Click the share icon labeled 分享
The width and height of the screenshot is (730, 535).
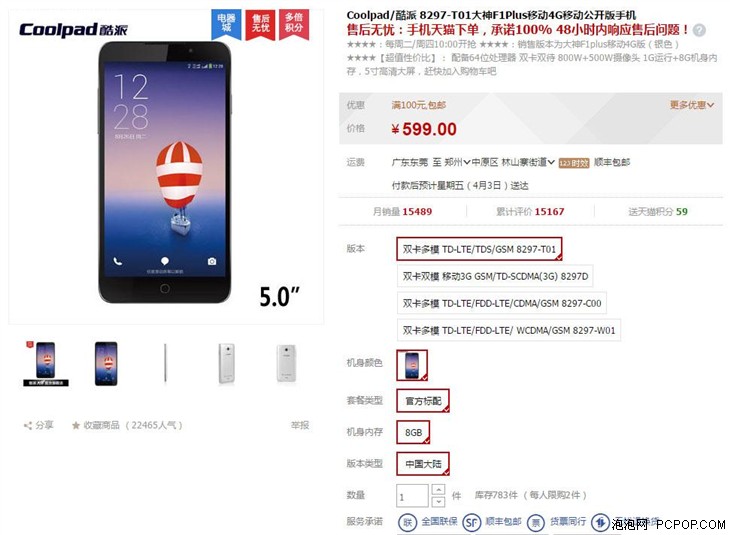(28, 425)
